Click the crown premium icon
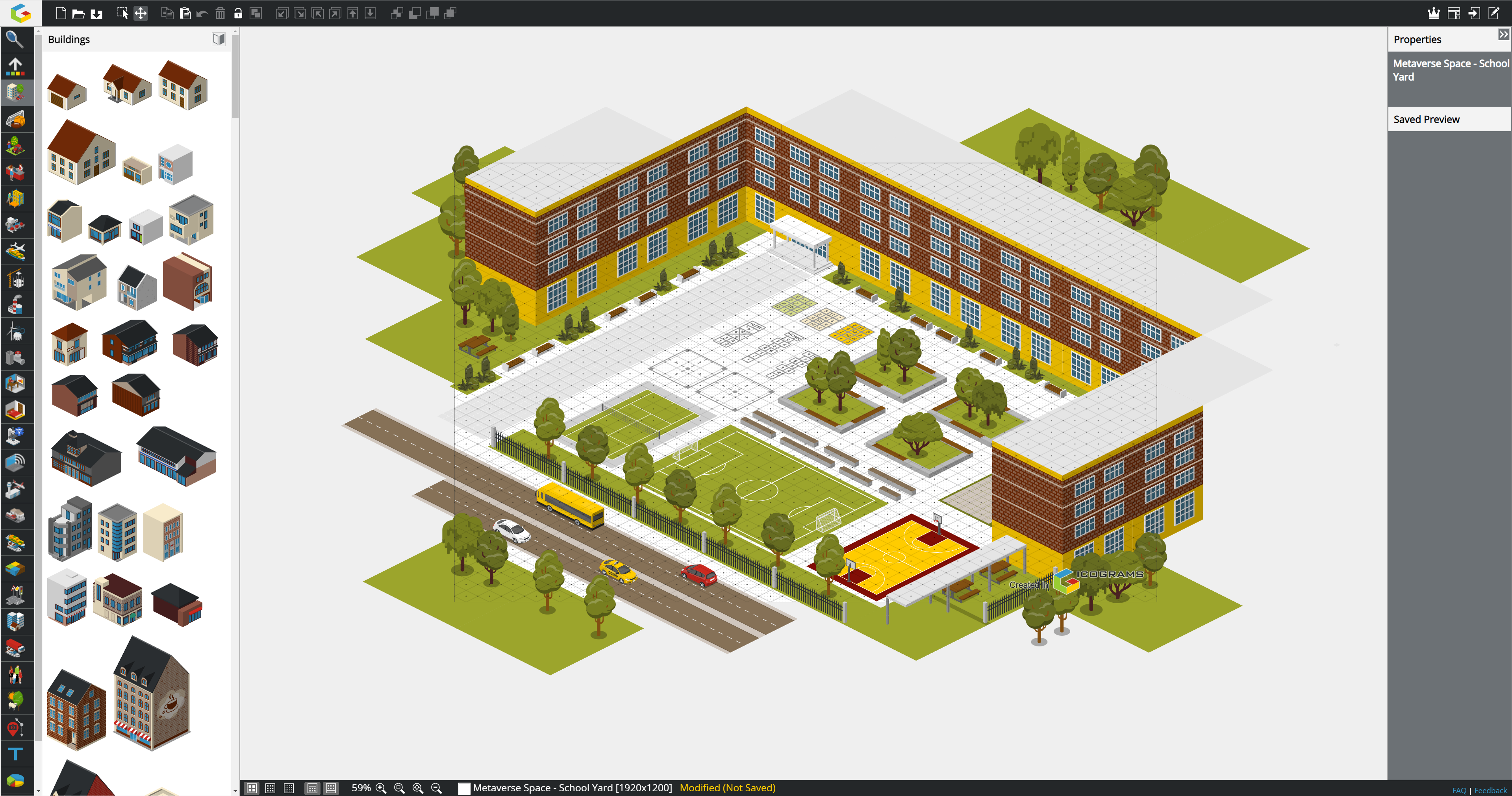Screen dimensions: 1512x796 pos(1433,13)
